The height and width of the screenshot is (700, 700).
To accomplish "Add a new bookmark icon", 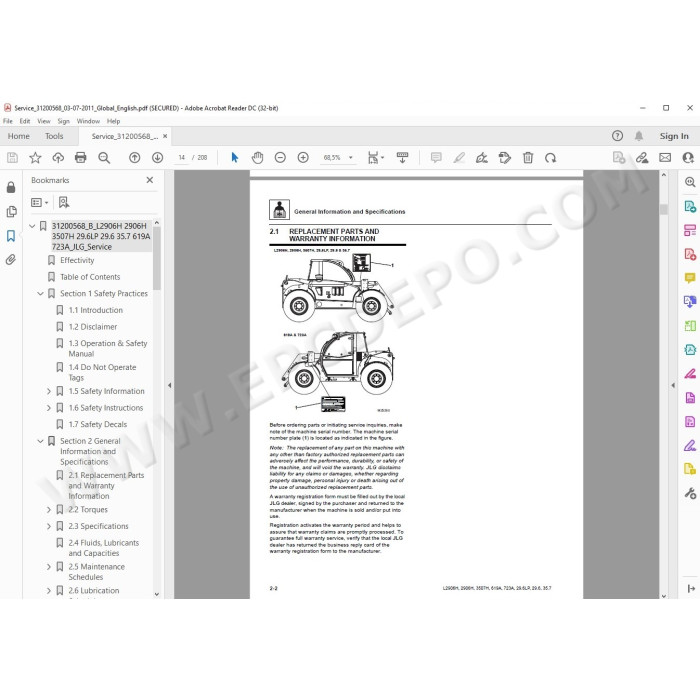I will 64,203.
